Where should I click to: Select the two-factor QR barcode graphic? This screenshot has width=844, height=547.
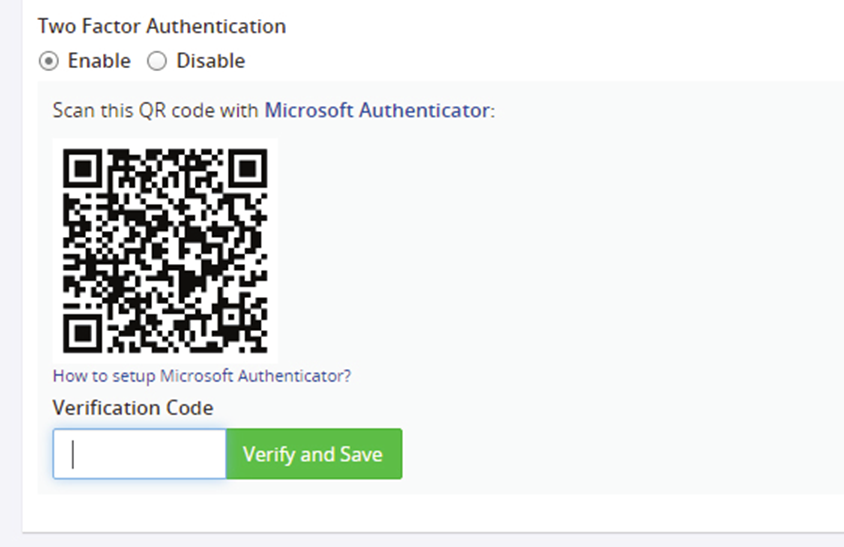(x=165, y=251)
